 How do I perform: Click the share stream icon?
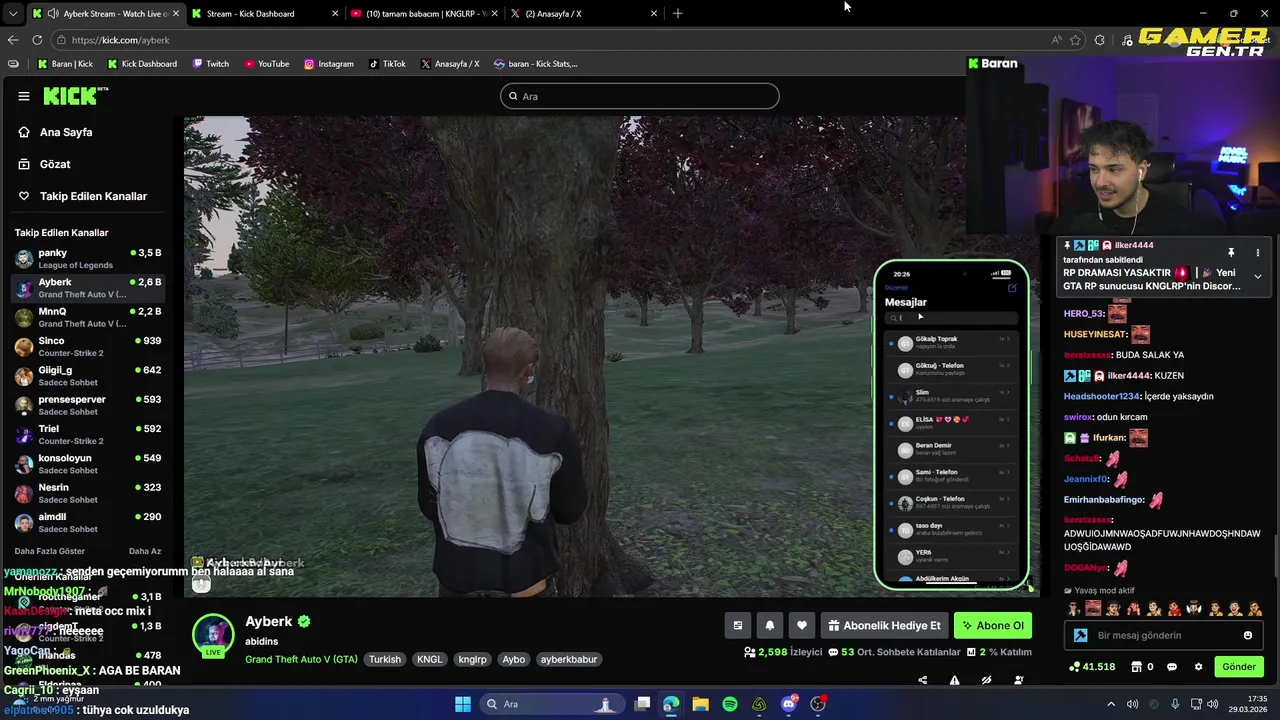point(922,680)
